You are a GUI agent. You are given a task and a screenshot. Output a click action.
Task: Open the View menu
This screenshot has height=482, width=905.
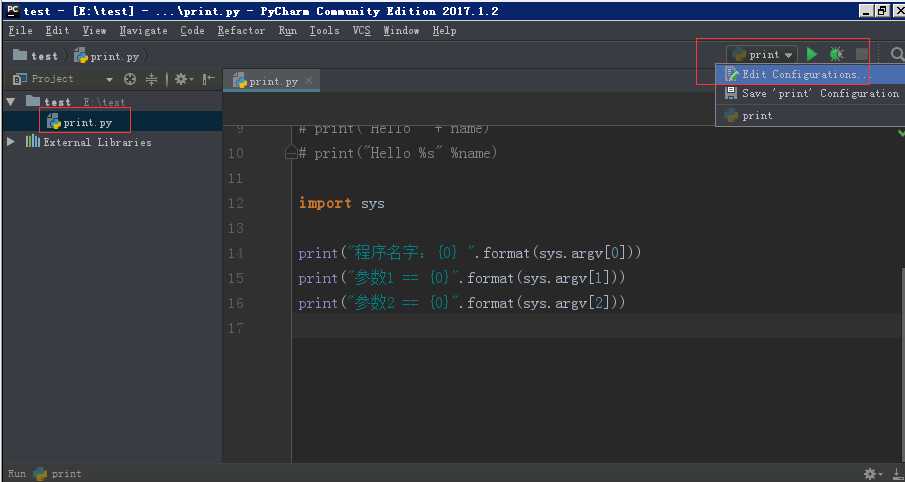click(94, 31)
